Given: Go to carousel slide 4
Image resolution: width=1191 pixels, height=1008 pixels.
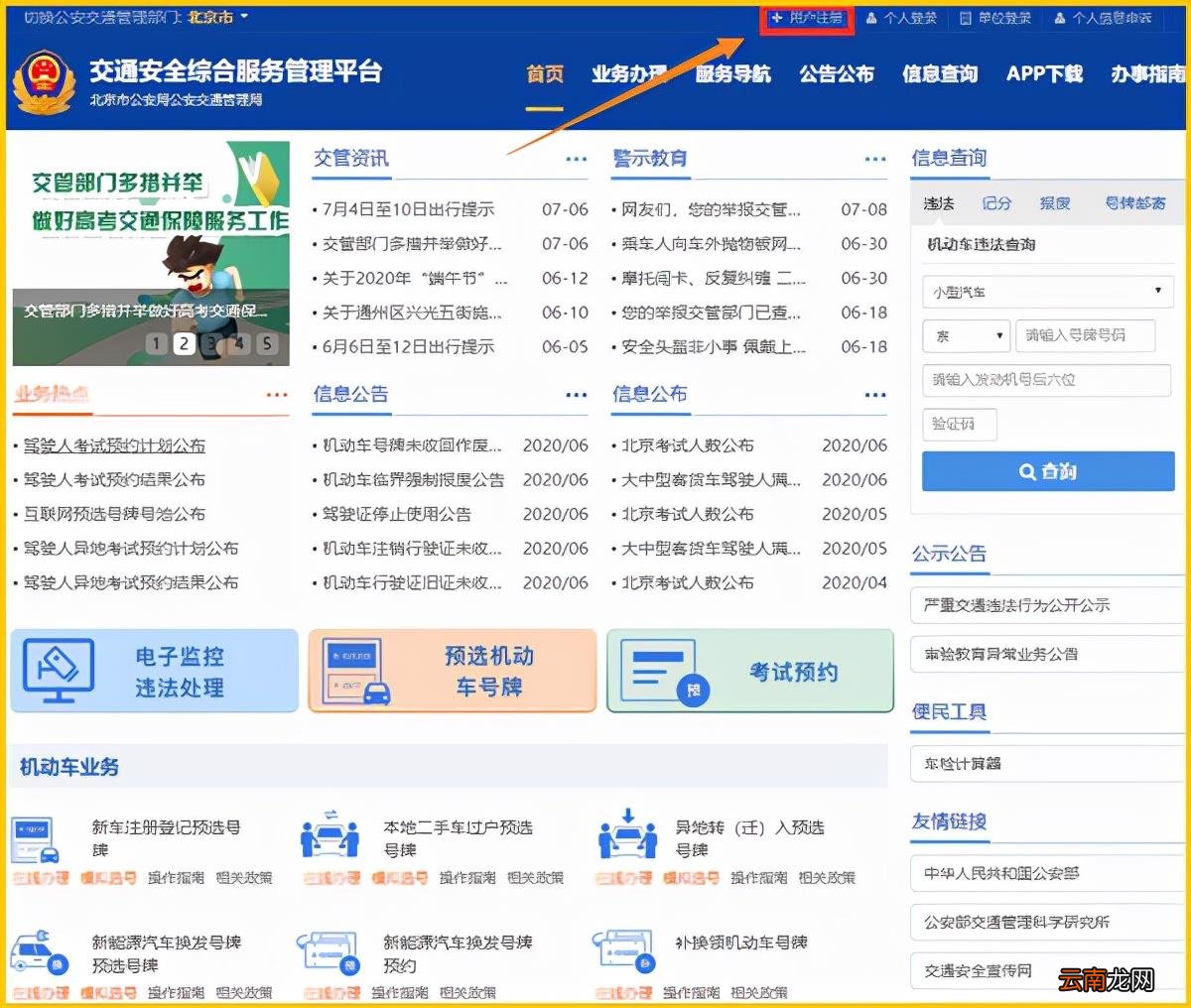Looking at the screenshot, I should pos(238,343).
